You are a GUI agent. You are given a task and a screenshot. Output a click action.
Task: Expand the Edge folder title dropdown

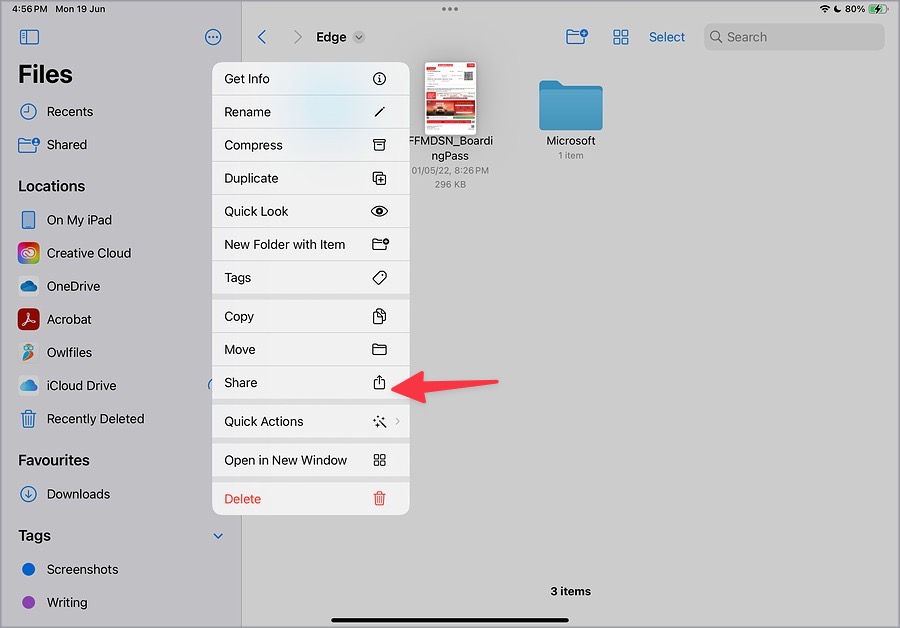pos(359,37)
